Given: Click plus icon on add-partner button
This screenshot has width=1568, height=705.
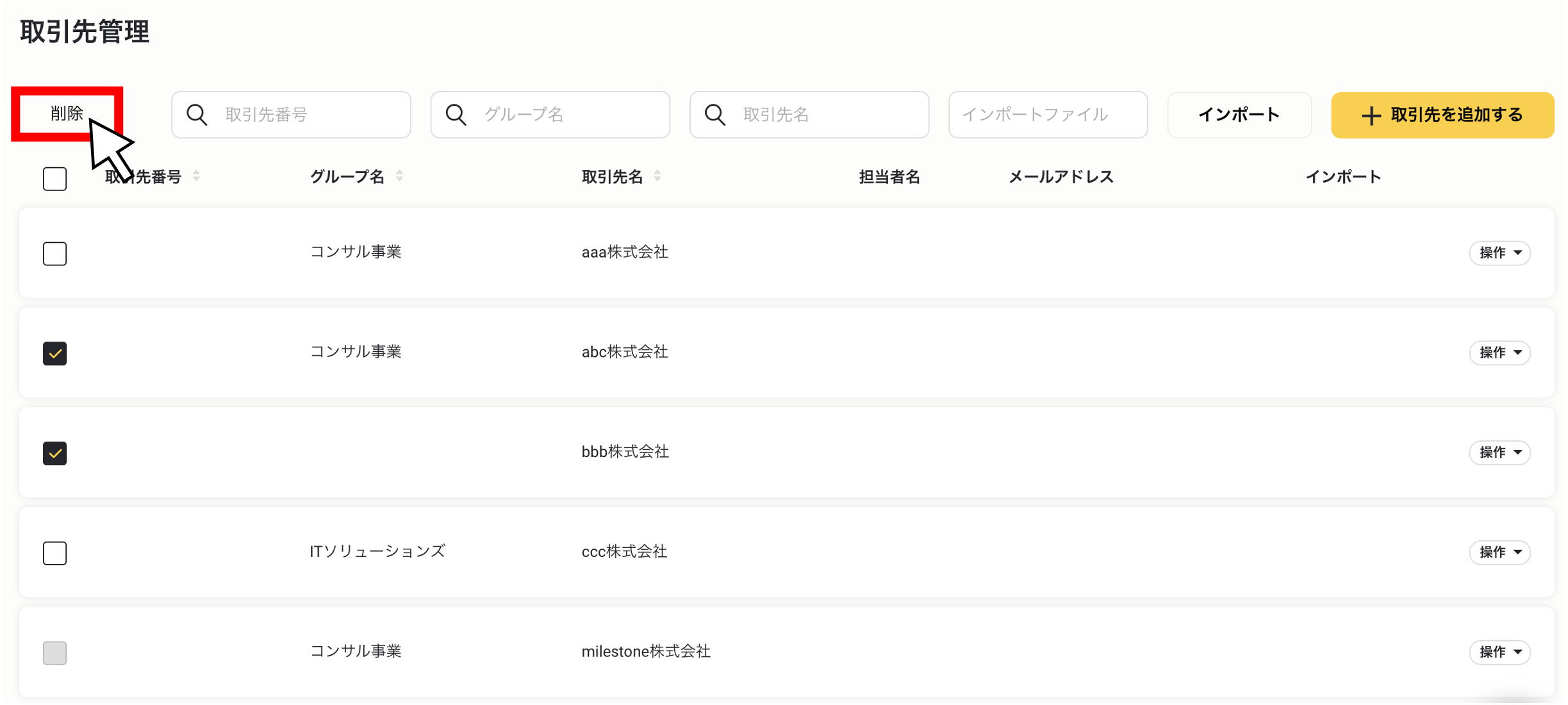Looking at the screenshot, I should [1371, 115].
